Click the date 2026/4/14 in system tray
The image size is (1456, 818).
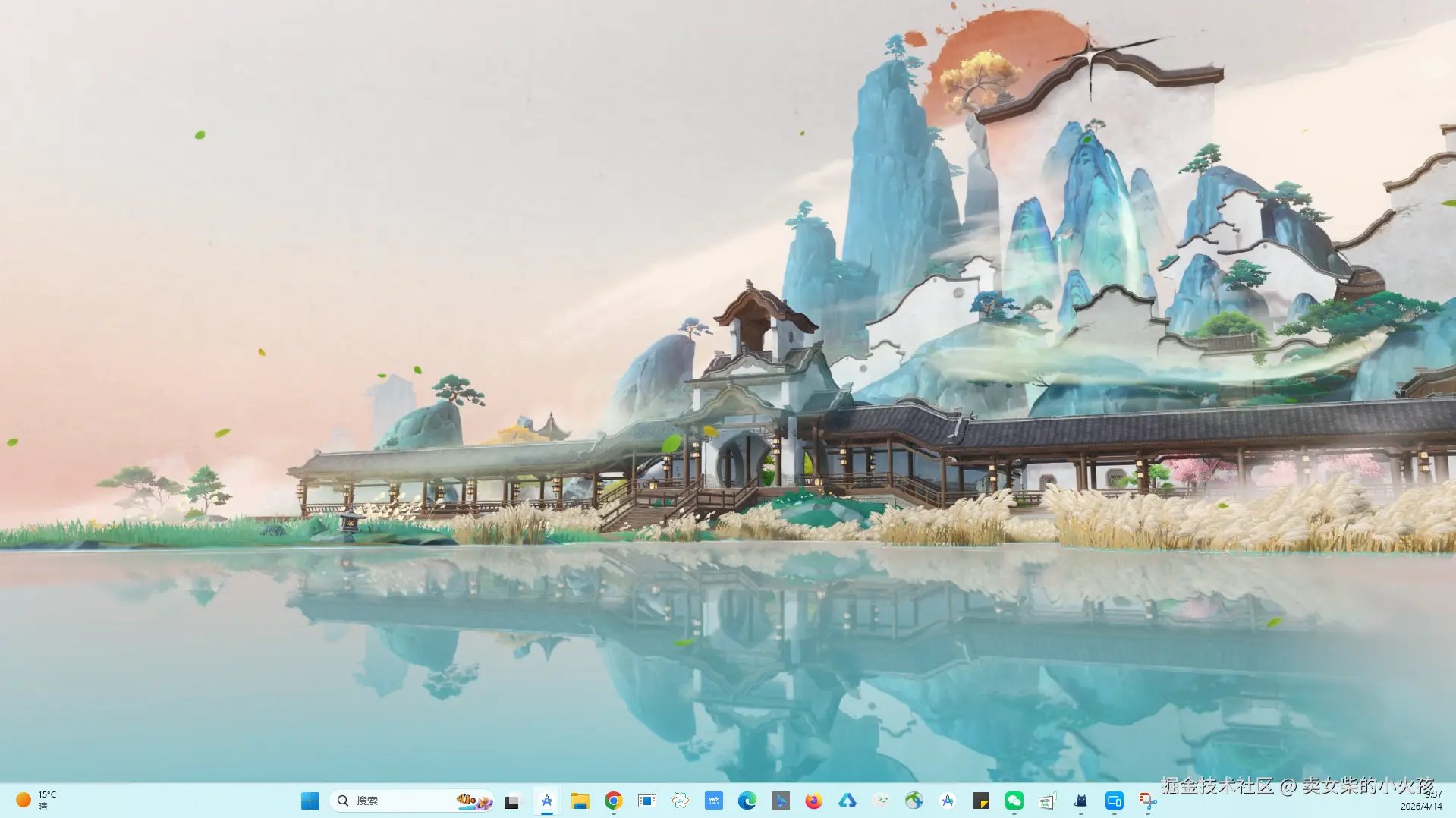[1421, 807]
